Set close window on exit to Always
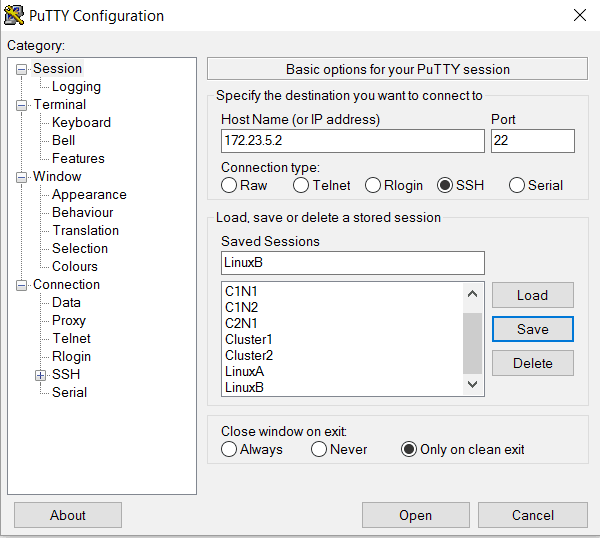This screenshot has width=600, height=538. 229,450
